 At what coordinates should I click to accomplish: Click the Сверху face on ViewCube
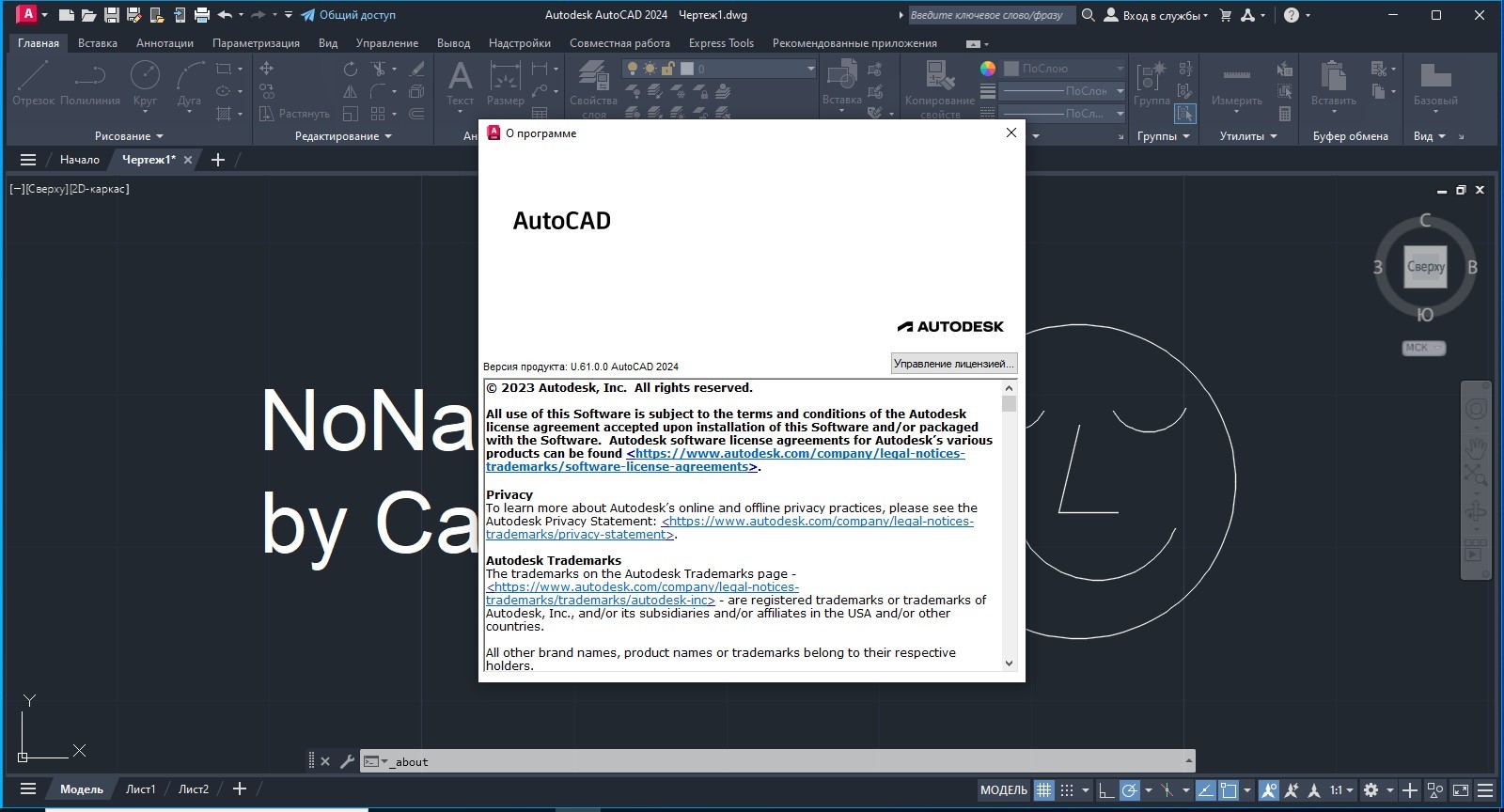point(1425,267)
